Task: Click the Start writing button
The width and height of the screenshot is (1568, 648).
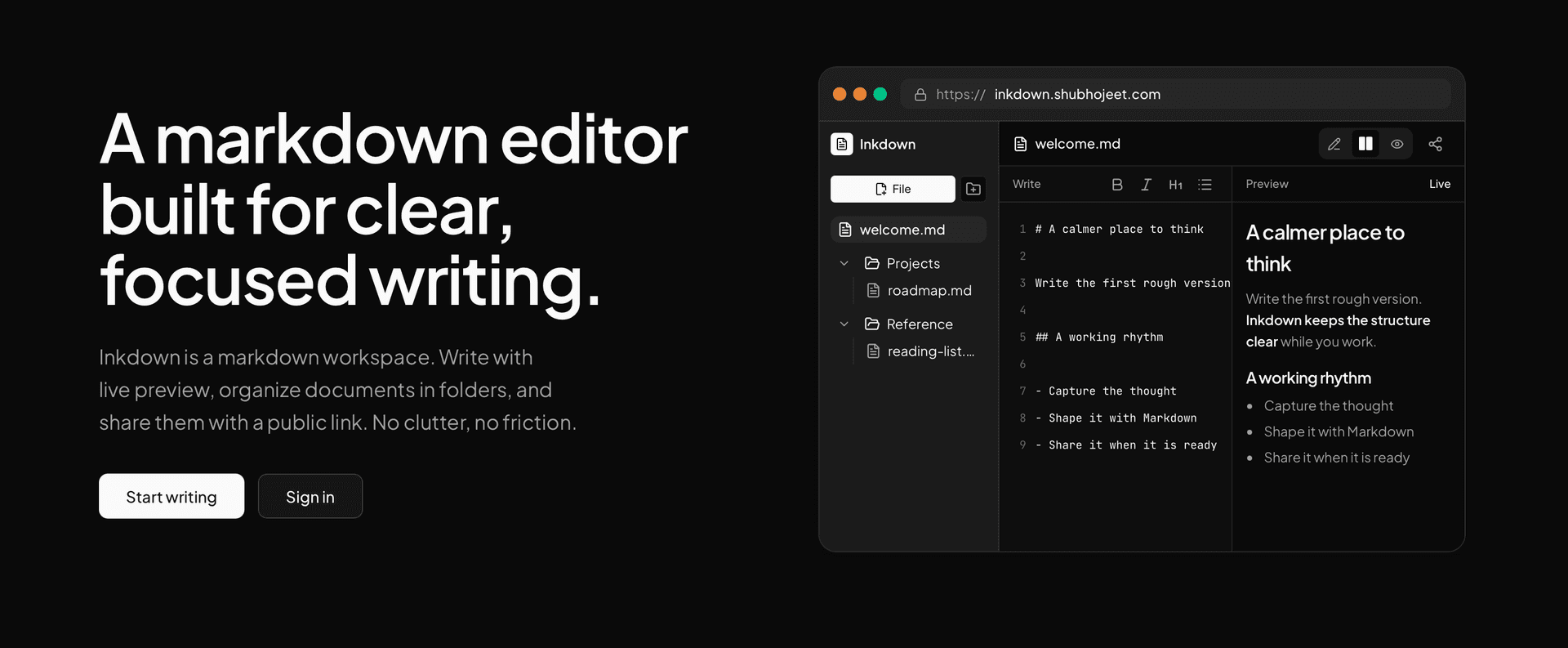Action: coord(171,496)
